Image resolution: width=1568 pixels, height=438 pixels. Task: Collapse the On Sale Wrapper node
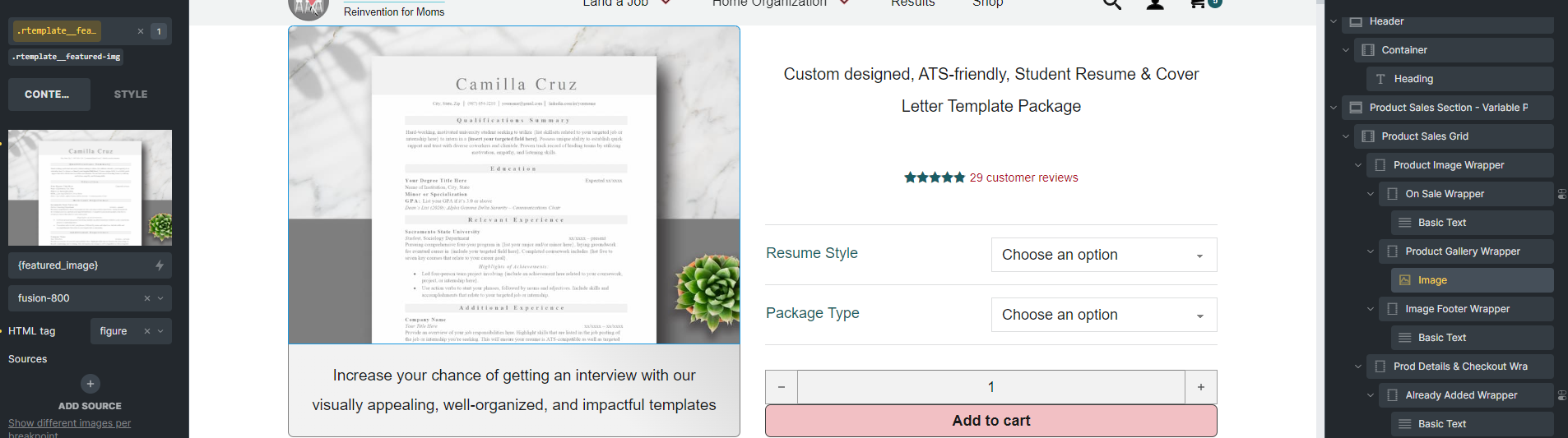pos(1371,194)
